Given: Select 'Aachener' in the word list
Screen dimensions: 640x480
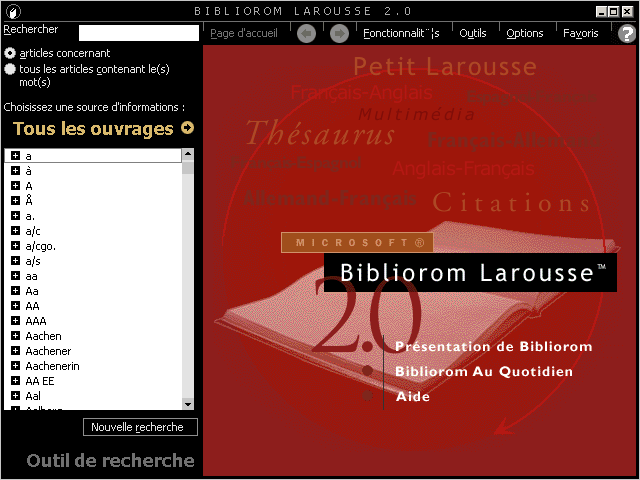Looking at the screenshot, I should (48, 351).
